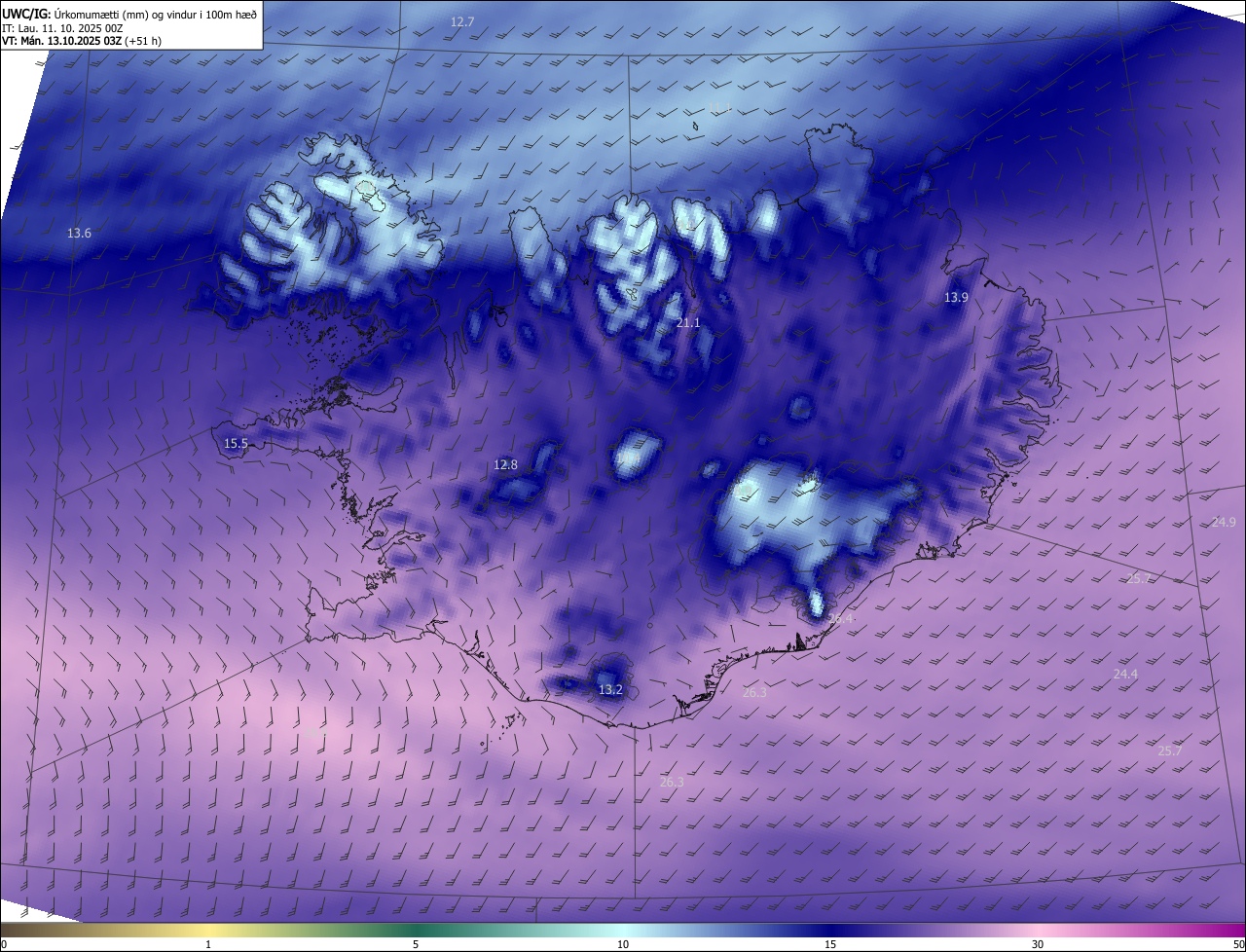This screenshot has width=1246, height=952.
Task: Click the '30' tick label on the color scale
Action: tap(1038, 944)
